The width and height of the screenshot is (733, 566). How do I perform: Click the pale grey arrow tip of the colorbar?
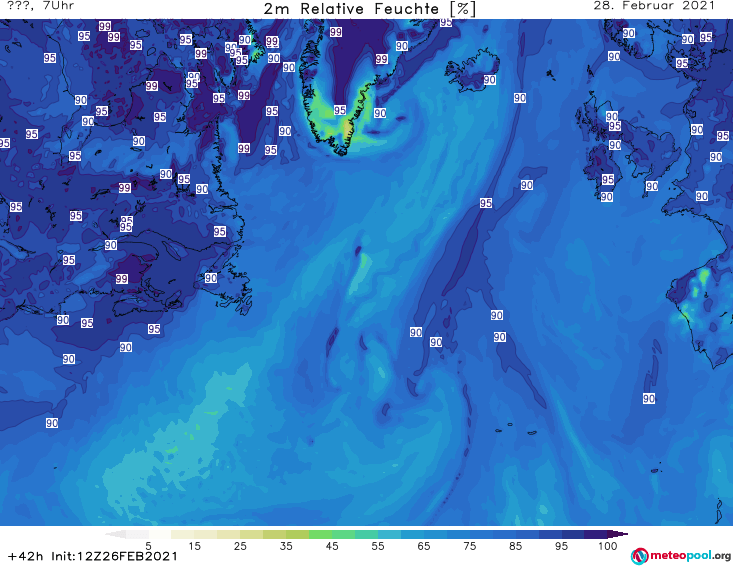(115, 534)
